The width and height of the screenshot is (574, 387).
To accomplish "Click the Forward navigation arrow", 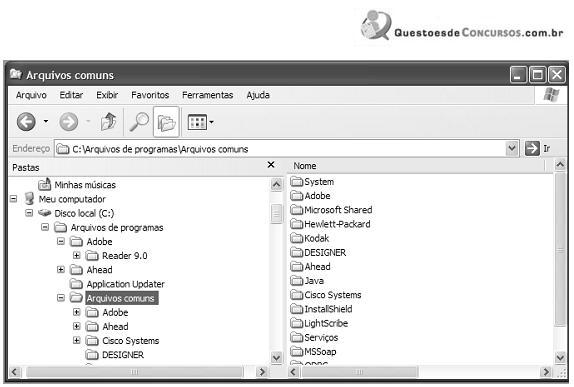I will (69, 122).
